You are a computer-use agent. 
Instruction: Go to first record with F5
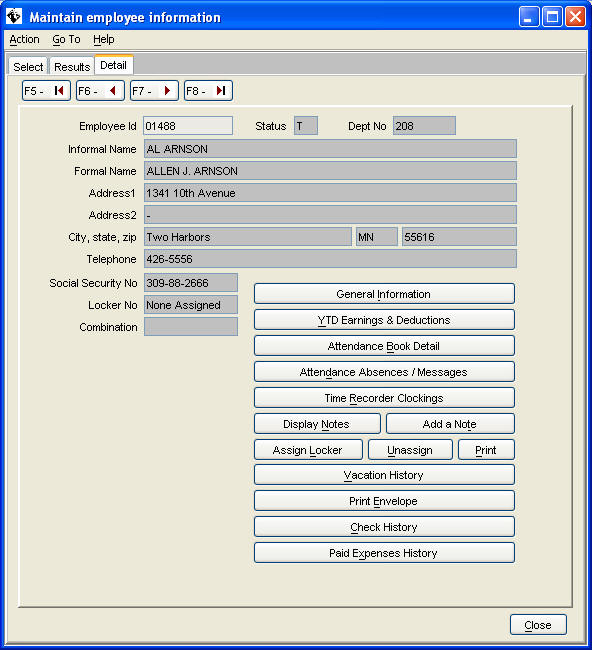point(46,91)
